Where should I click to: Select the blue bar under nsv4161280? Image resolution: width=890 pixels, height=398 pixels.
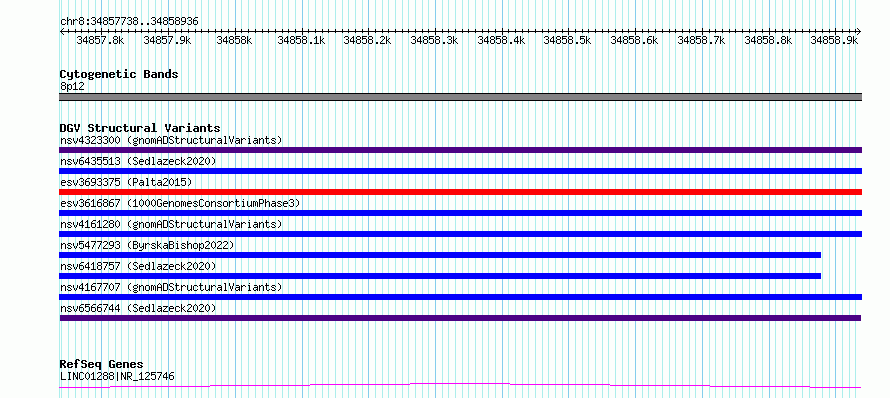click(x=460, y=234)
